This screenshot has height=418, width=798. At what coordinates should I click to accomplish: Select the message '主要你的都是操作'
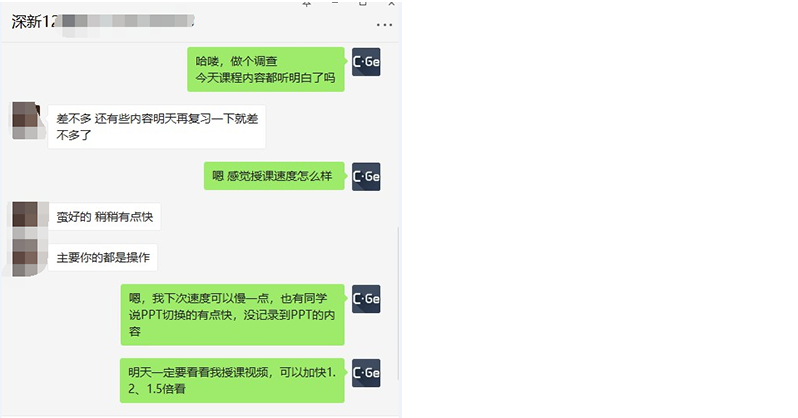[x=103, y=257]
